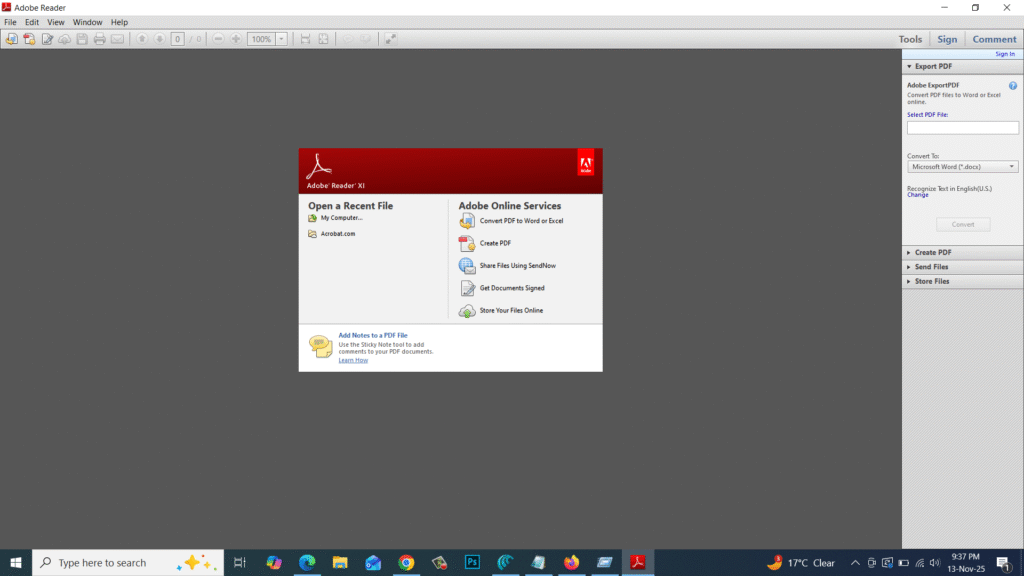1024x576 pixels.
Task: Click the envelope email icon in toolbar
Action: pyautogui.click(x=117, y=39)
